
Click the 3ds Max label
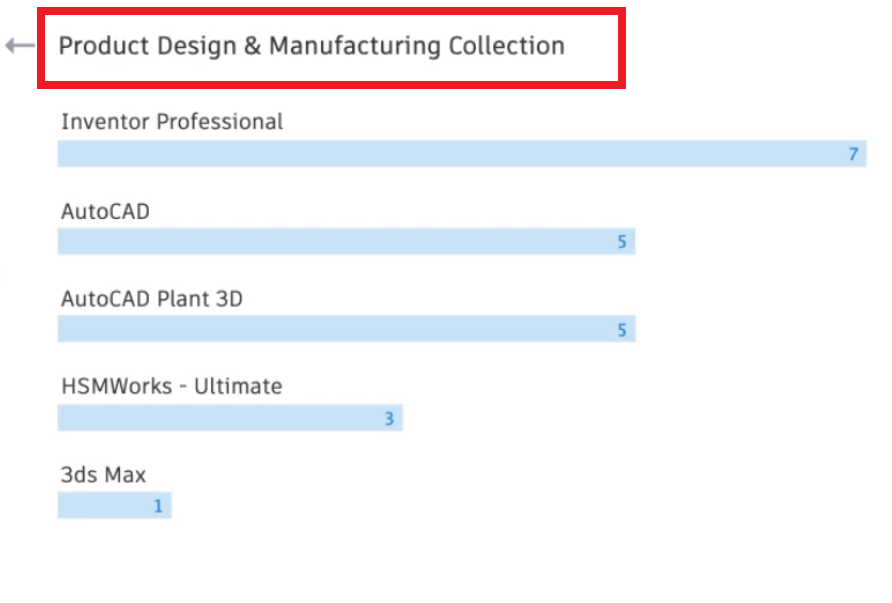(103, 475)
